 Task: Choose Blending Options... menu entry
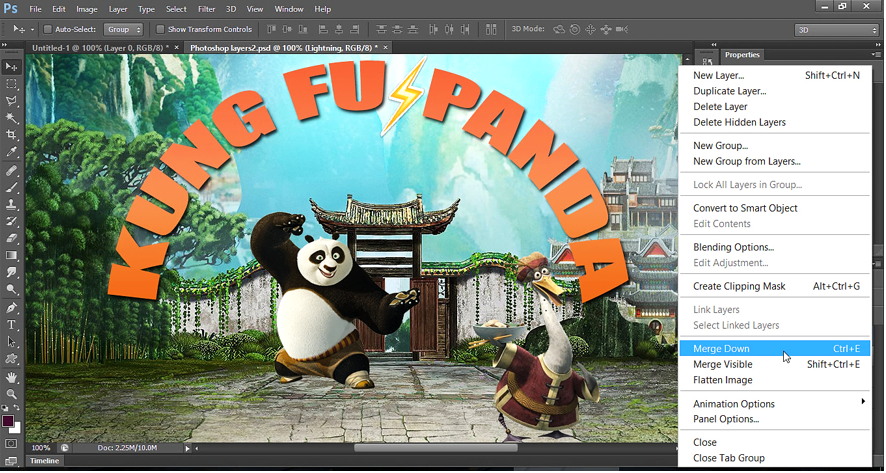click(x=775, y=247)
